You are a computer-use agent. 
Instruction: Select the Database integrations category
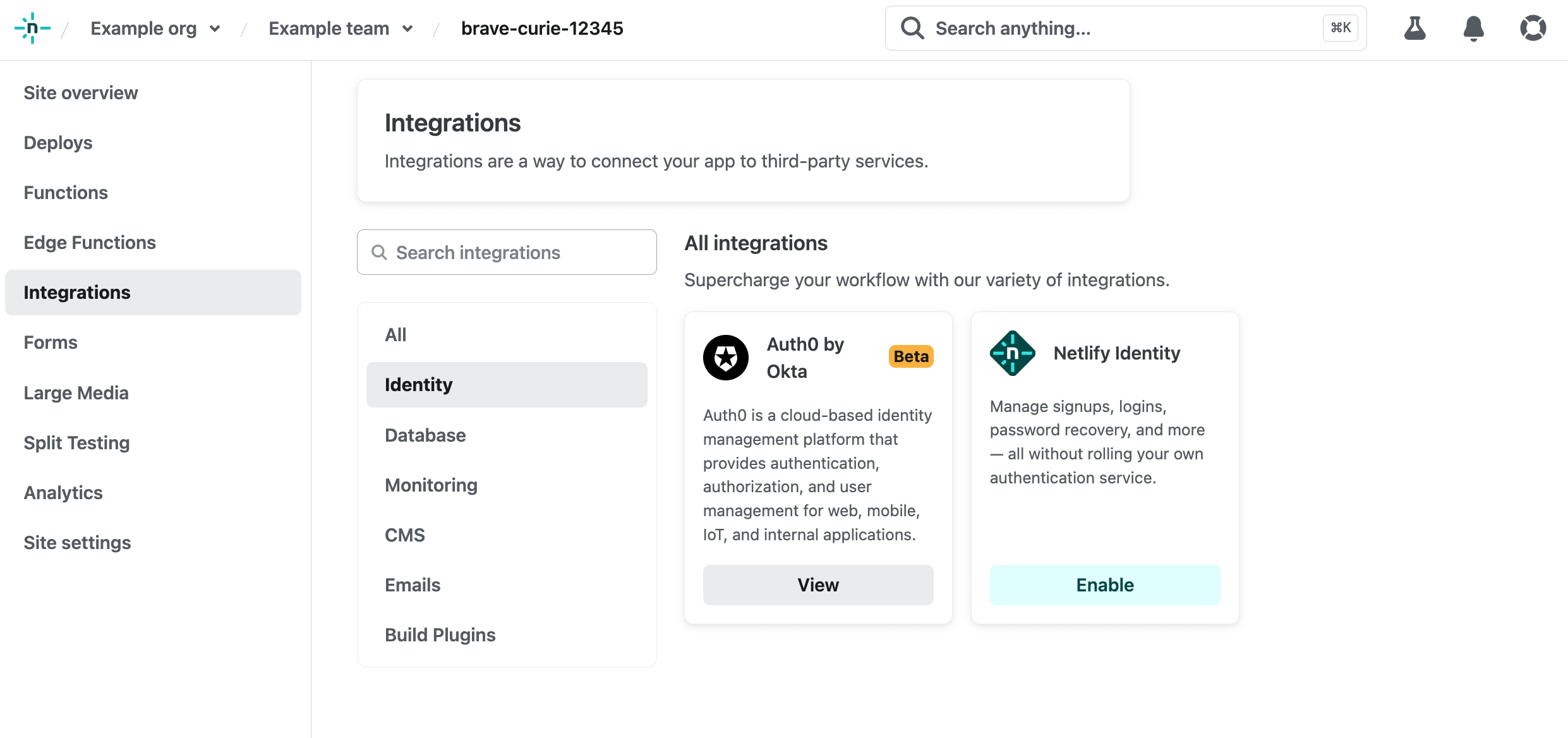click(x=425, y=435)
